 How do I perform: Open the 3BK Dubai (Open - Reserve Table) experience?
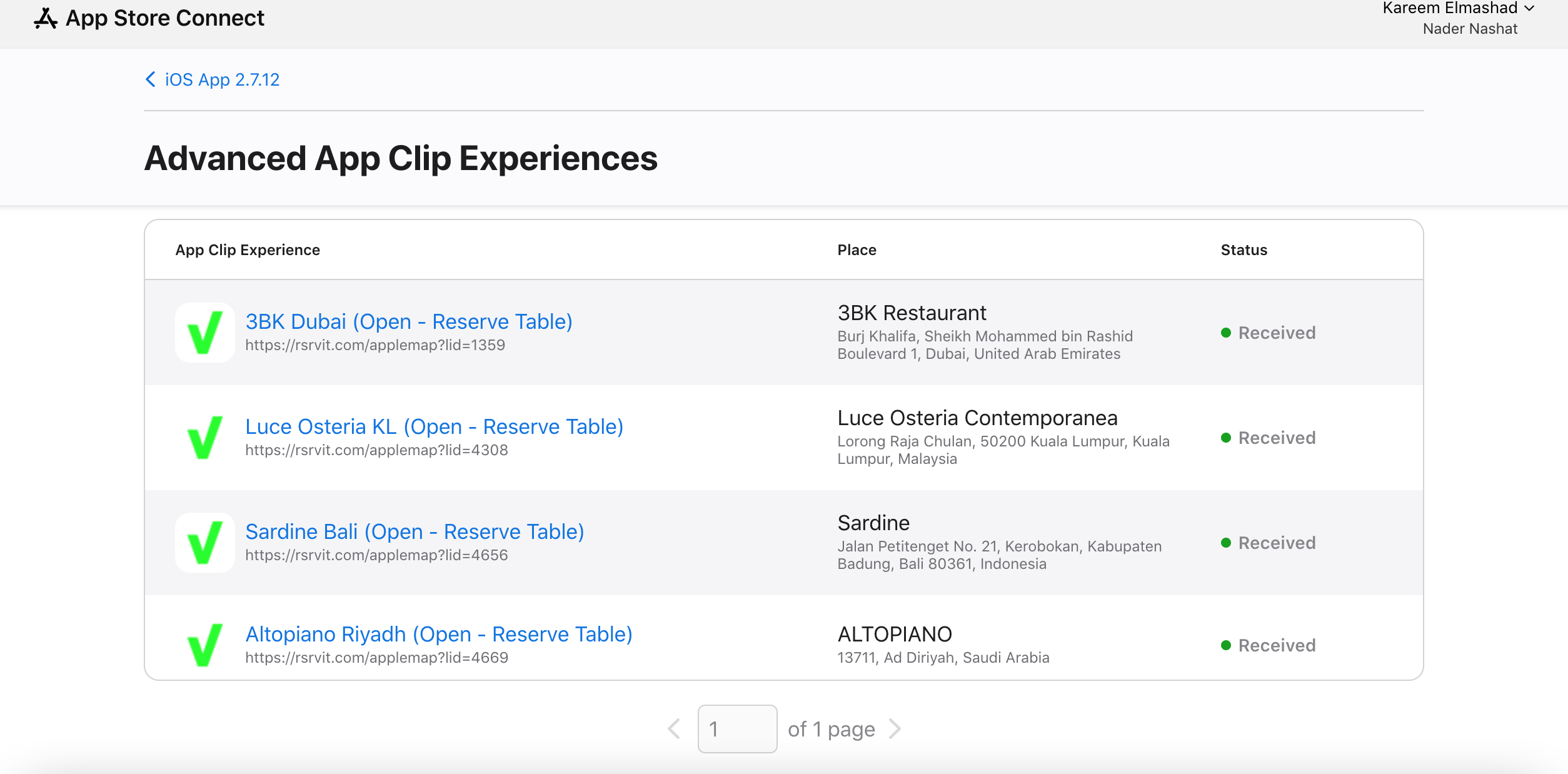409,321
